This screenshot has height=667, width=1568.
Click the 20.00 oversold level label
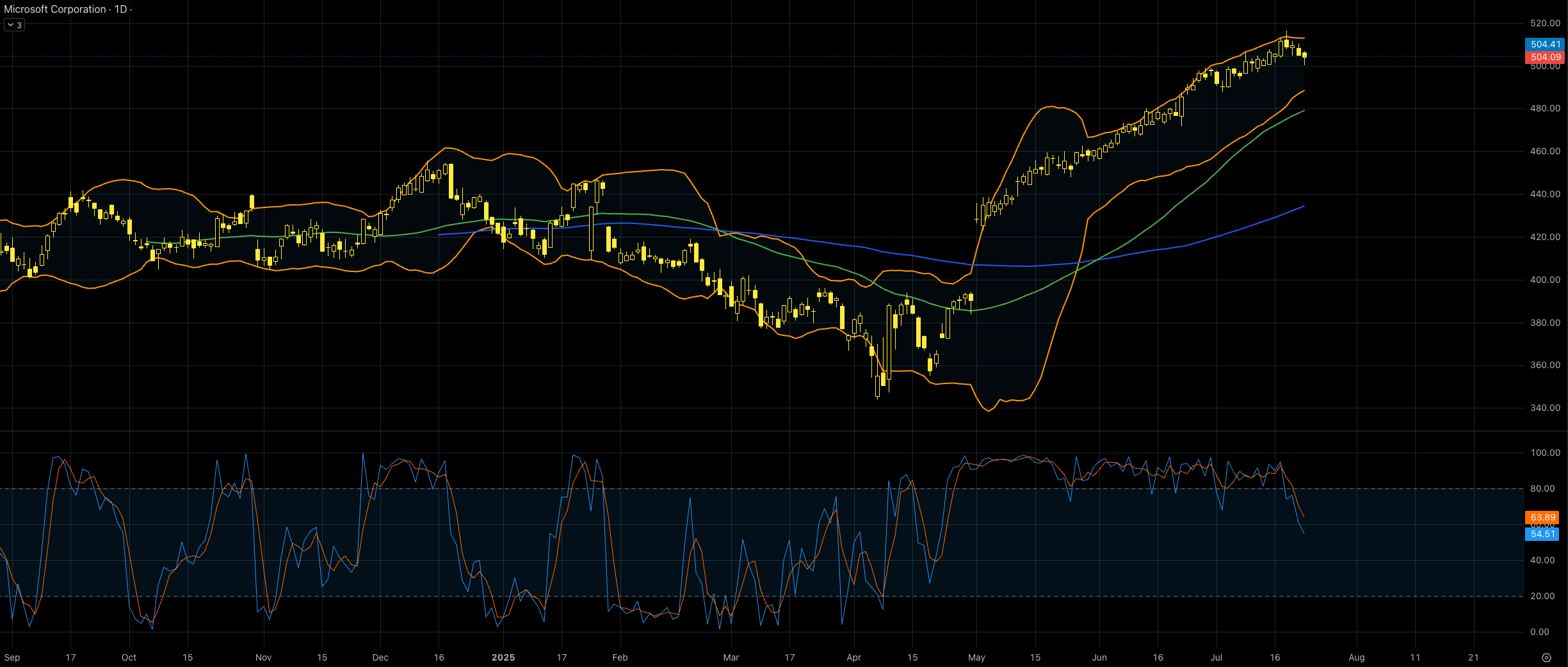pyautogui.click(x=1542, y=596)
